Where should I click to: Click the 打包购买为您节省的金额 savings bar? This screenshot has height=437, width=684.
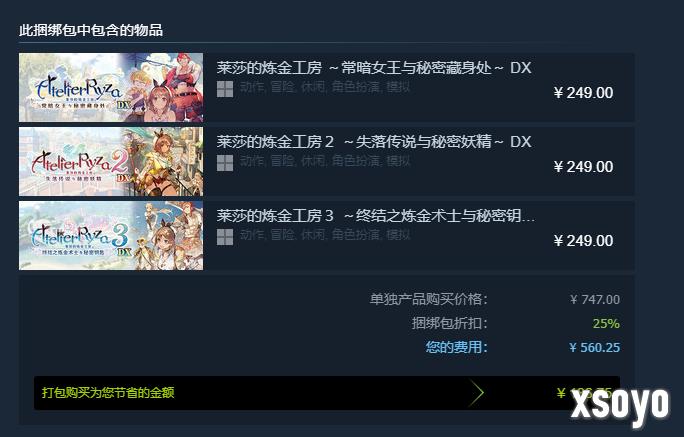tap(327, 393)
